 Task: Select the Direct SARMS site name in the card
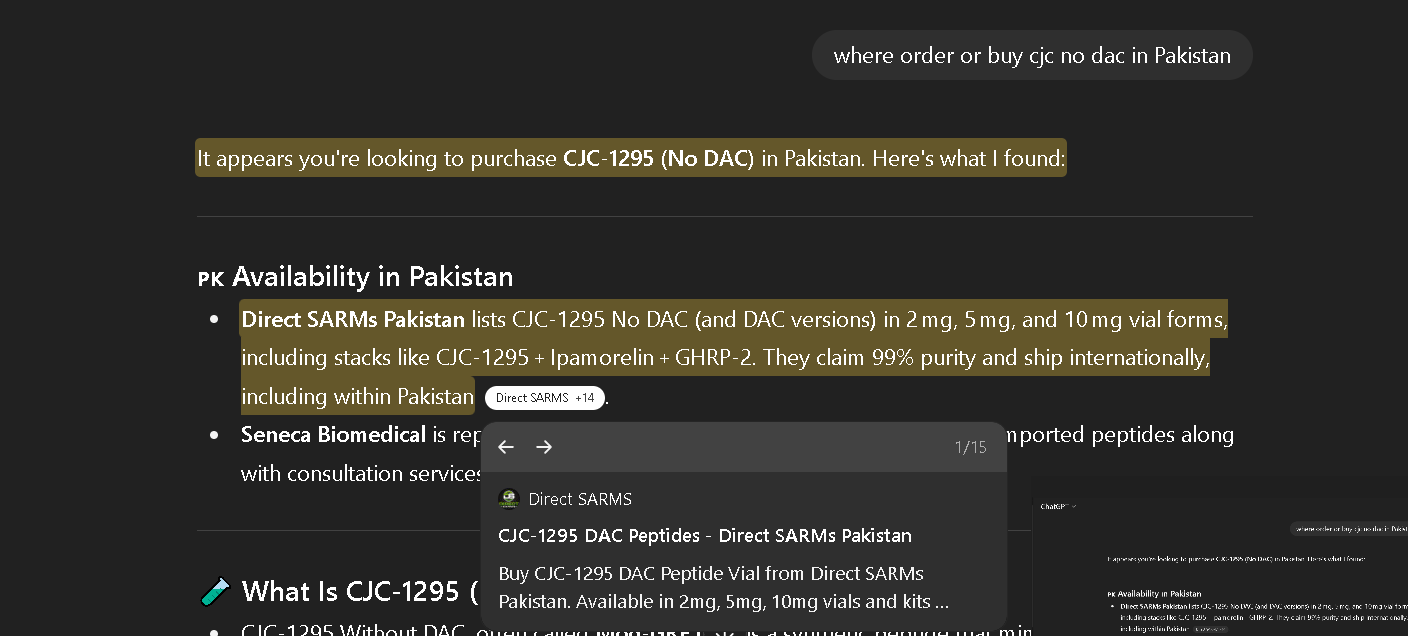580,499
